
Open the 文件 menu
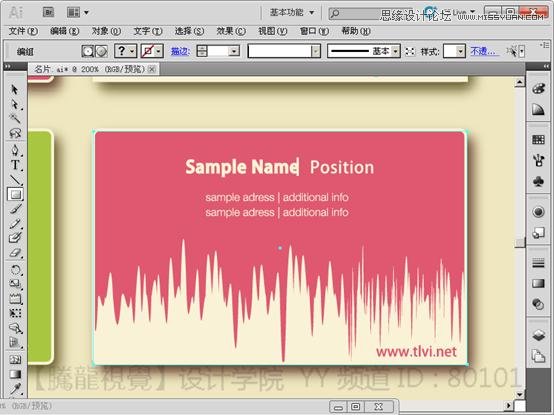pos(23,31)
